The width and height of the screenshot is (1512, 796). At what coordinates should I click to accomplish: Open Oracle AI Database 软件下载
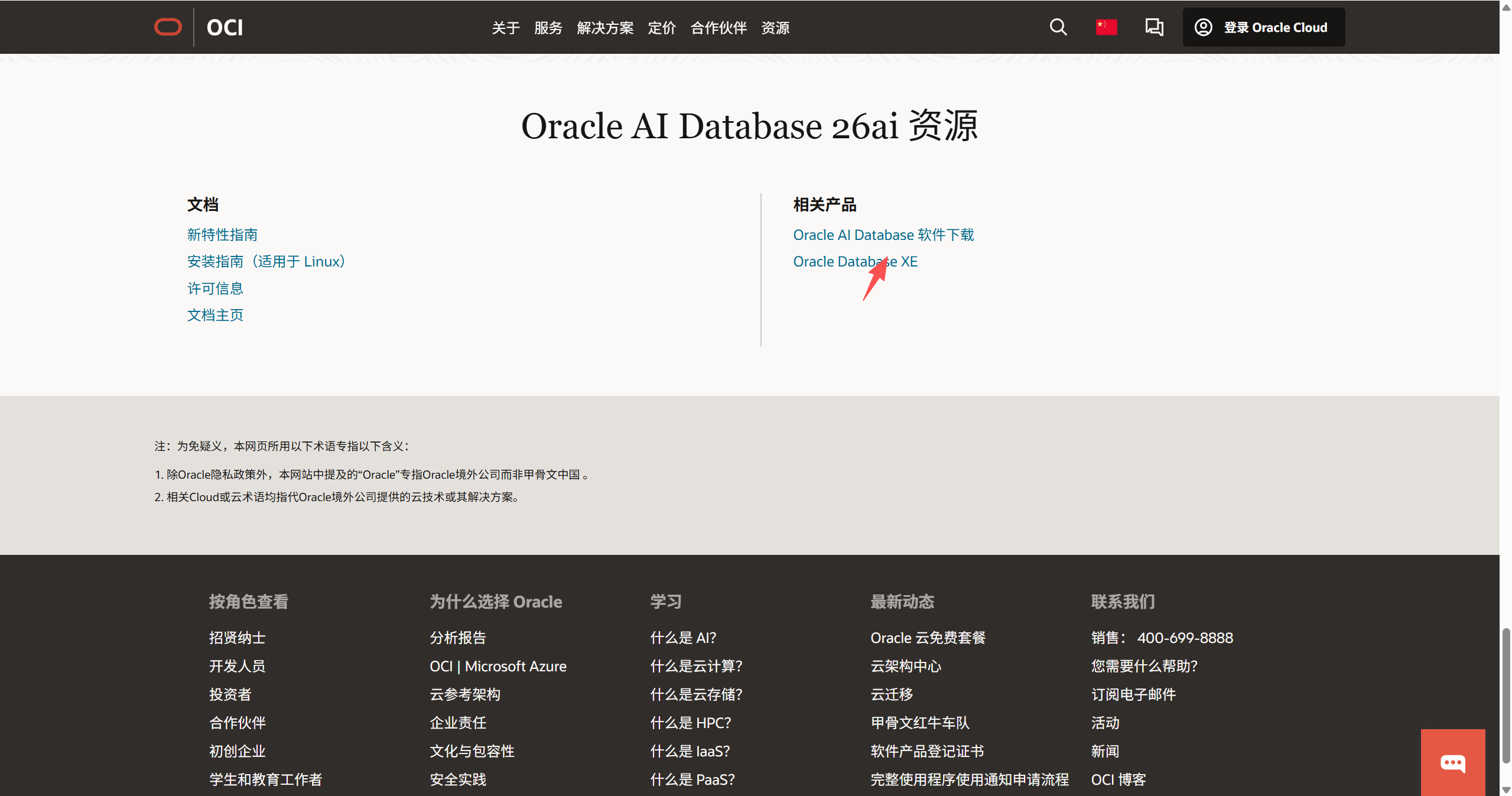click(x=883, y=235)
